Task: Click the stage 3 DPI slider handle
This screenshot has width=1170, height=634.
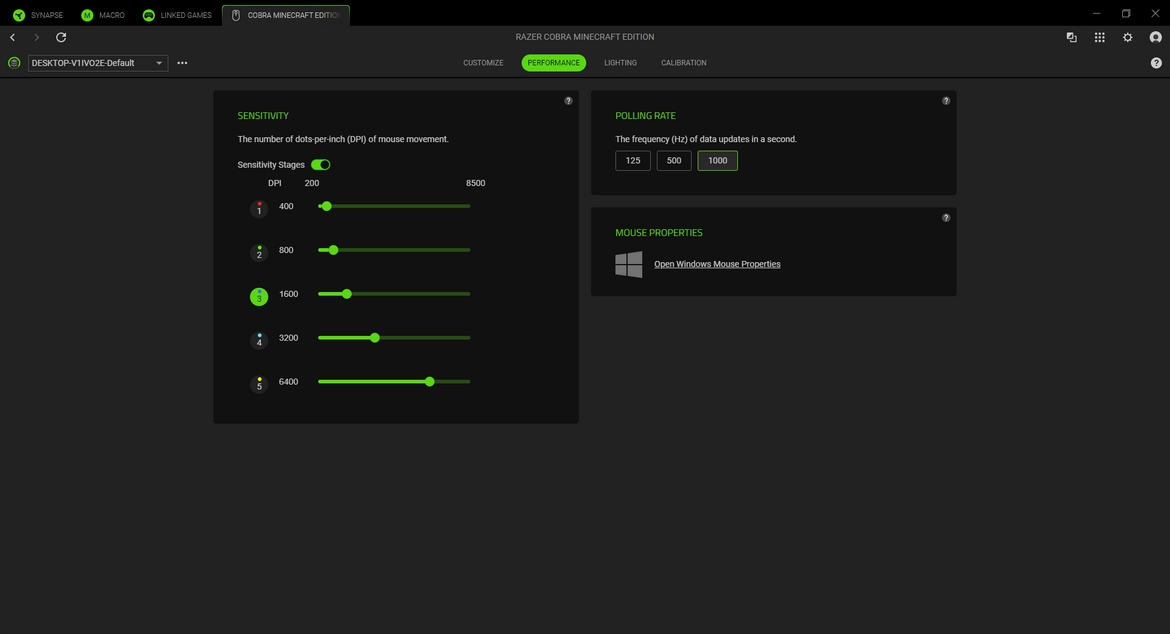Action: tap(347, 294)
